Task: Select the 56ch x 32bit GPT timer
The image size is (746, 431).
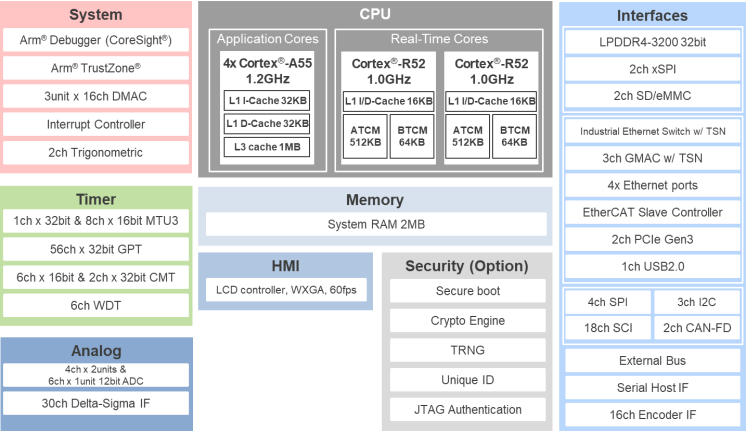Action: 96,249
